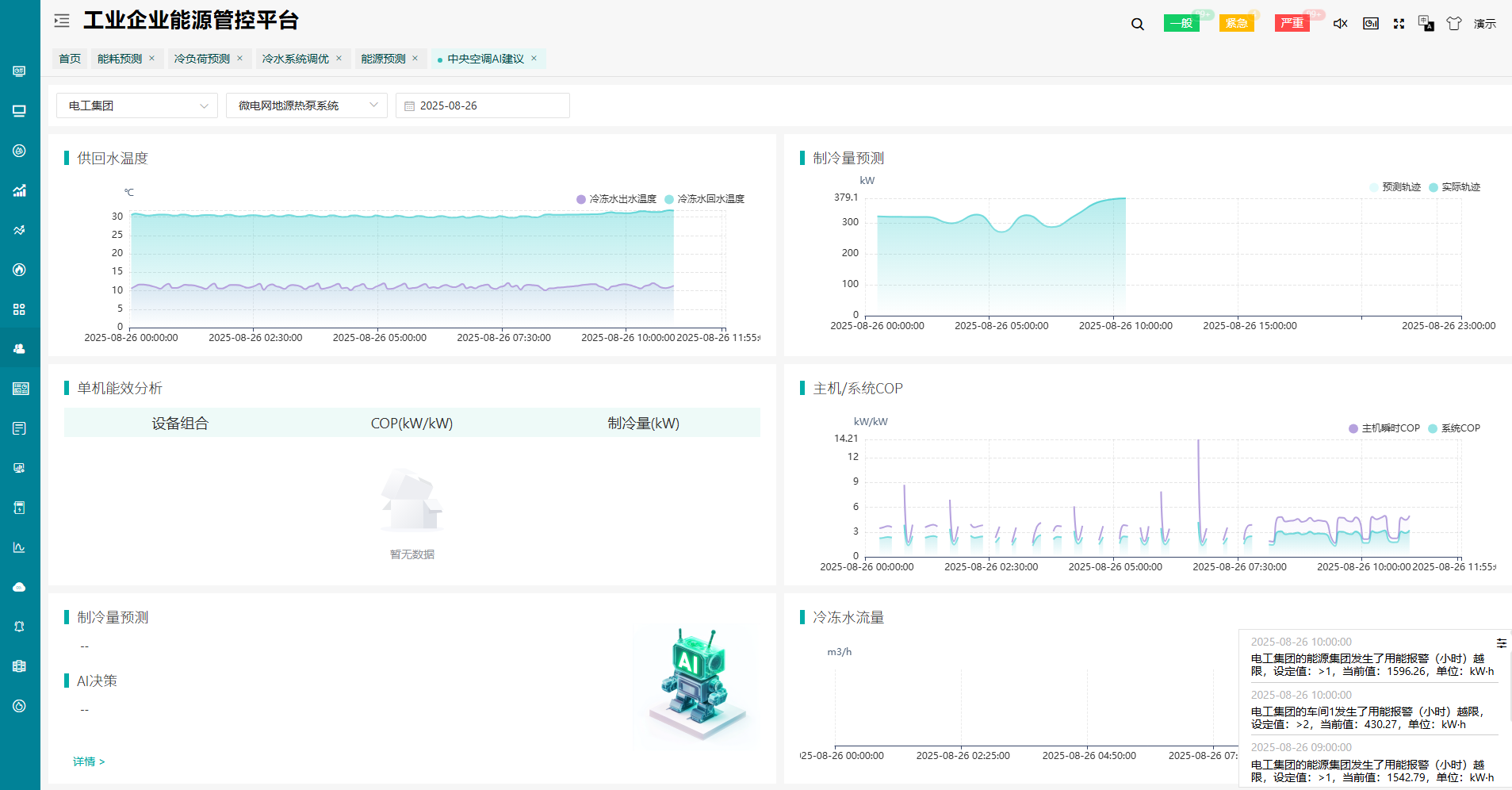1512x790 pixels.
Task: Toggle the 冷冻水出水温度 legend series
Action: click(x=616, y=199)
